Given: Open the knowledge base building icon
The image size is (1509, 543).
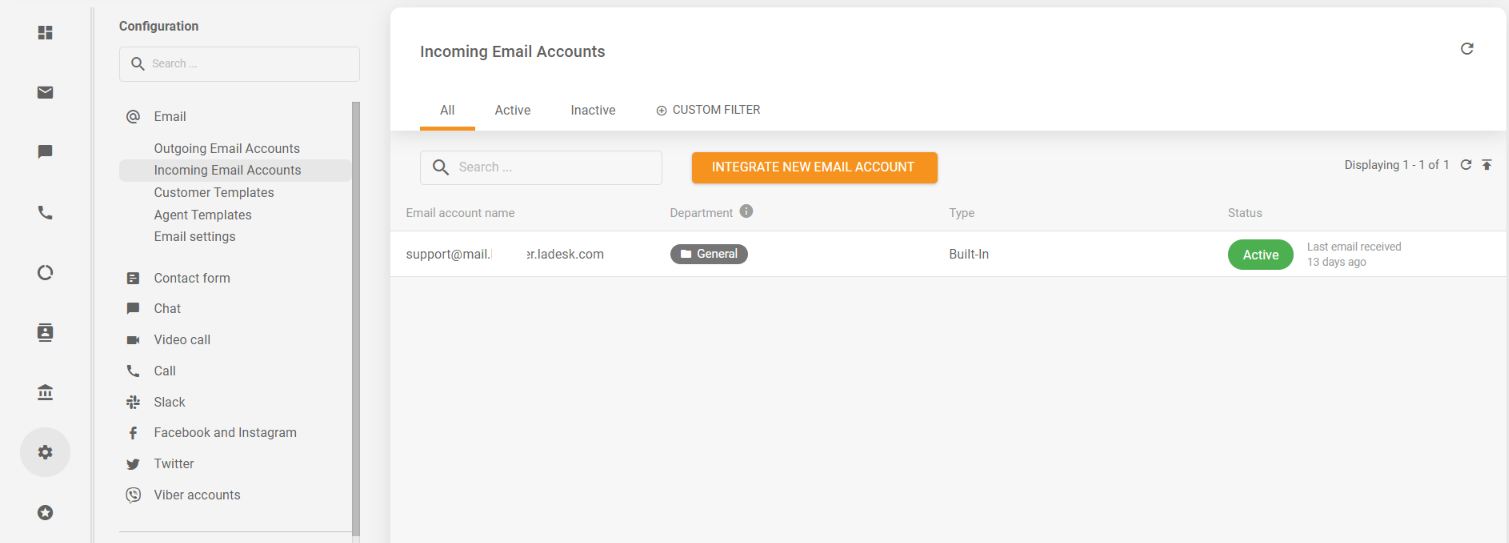Looking at the screenshot, I should [45, 392].
